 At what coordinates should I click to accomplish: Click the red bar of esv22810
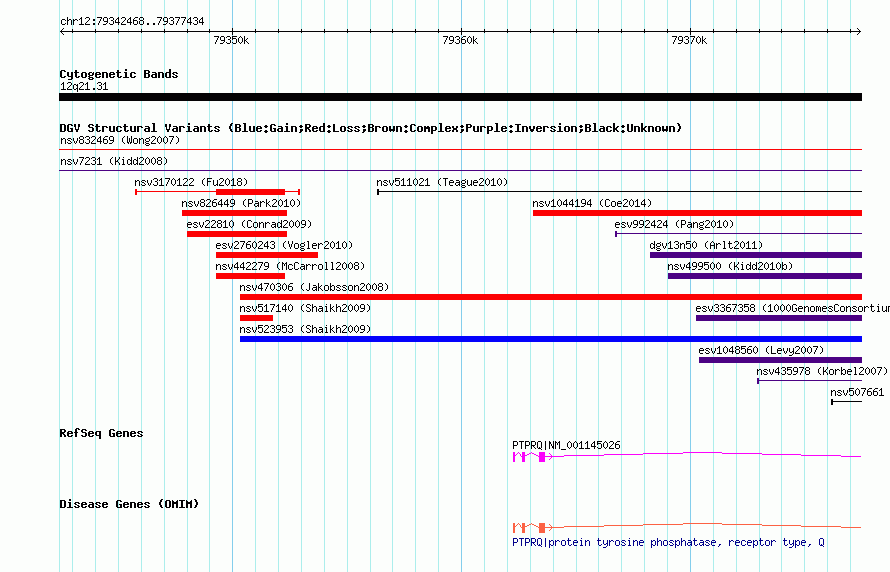click(x=237, y=234)
